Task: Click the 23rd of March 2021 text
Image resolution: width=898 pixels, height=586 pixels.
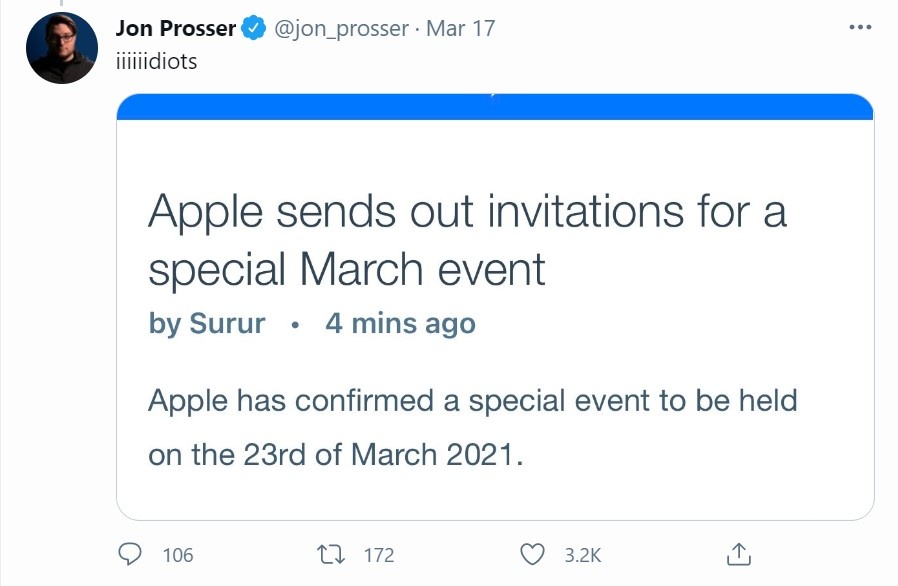Action: 382,454
